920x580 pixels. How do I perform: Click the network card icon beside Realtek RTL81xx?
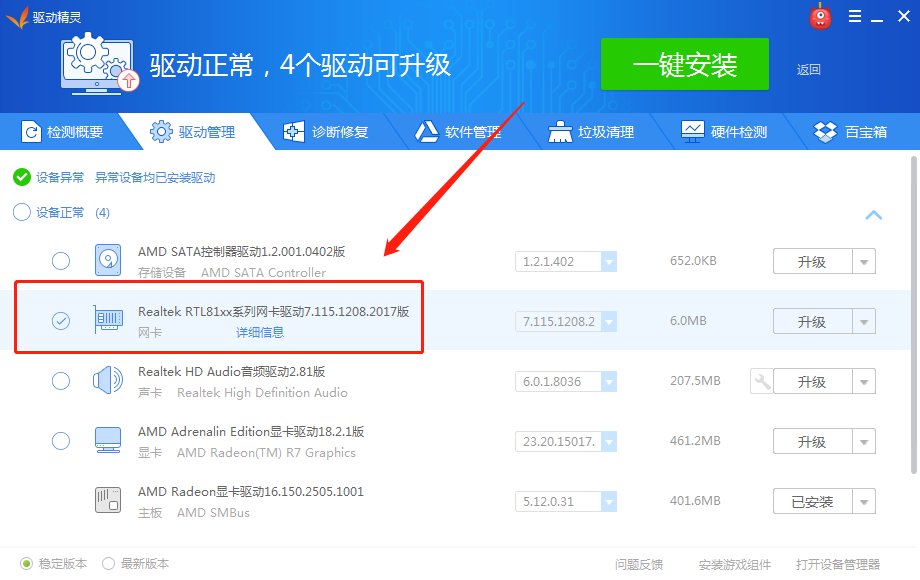point(108,317)
